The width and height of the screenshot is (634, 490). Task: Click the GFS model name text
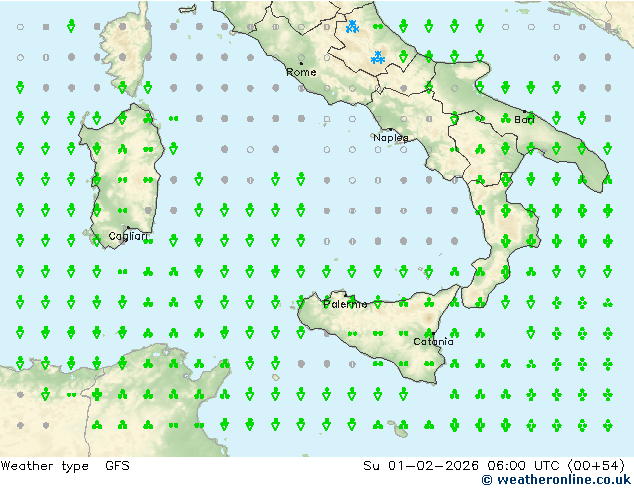tap(117, 466)
